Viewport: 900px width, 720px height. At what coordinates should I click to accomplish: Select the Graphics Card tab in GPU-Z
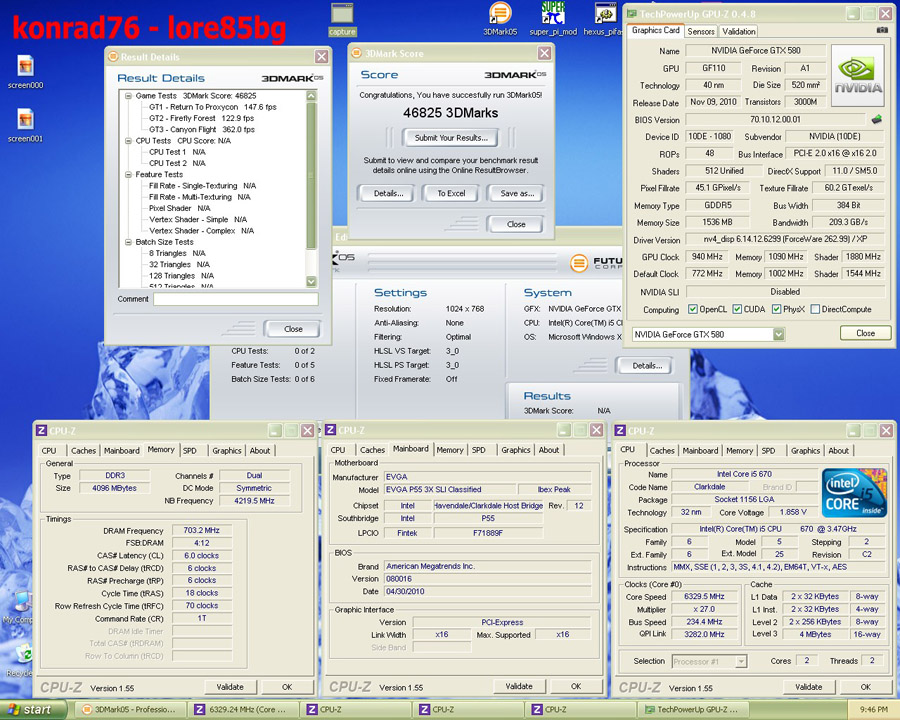(655, 30)
